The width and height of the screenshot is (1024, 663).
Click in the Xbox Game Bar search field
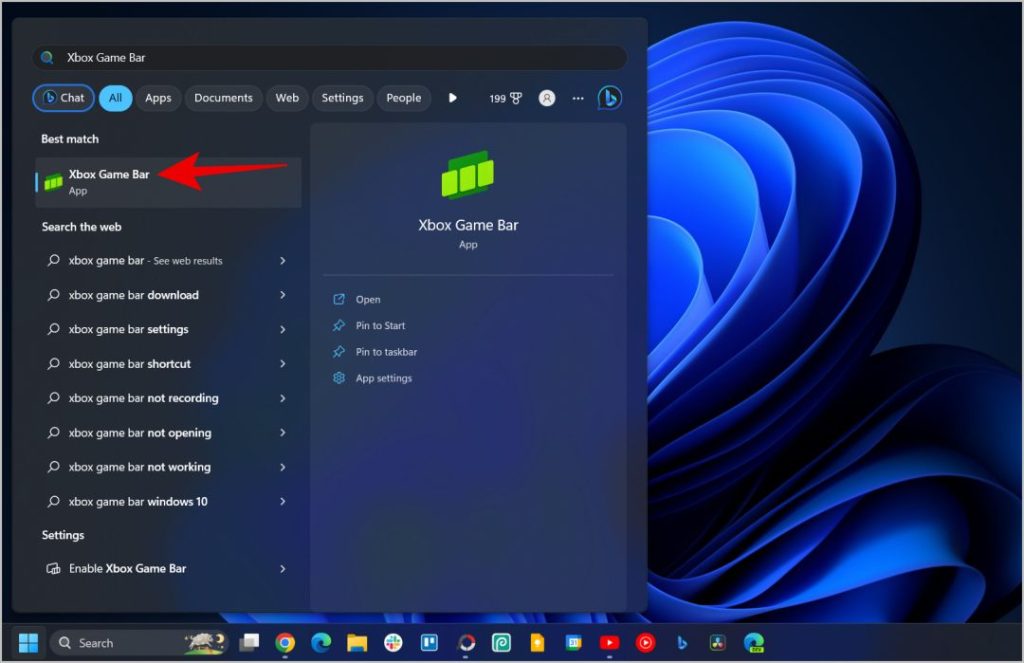tap(330, 57)
